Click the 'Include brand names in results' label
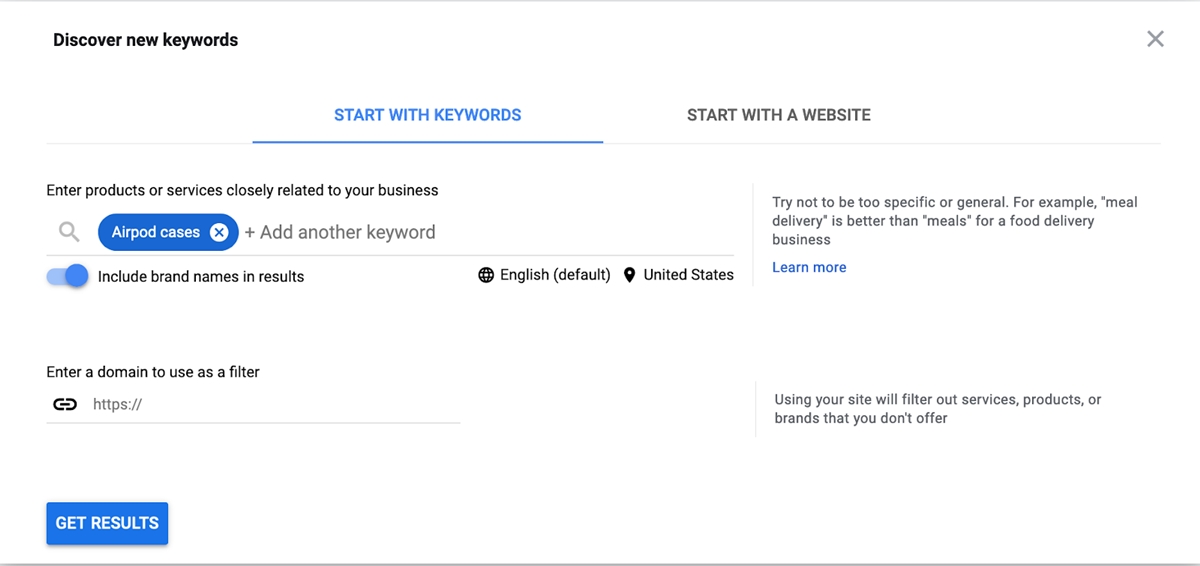Screen dimensions: 1200x566 (x=201, y=276)
